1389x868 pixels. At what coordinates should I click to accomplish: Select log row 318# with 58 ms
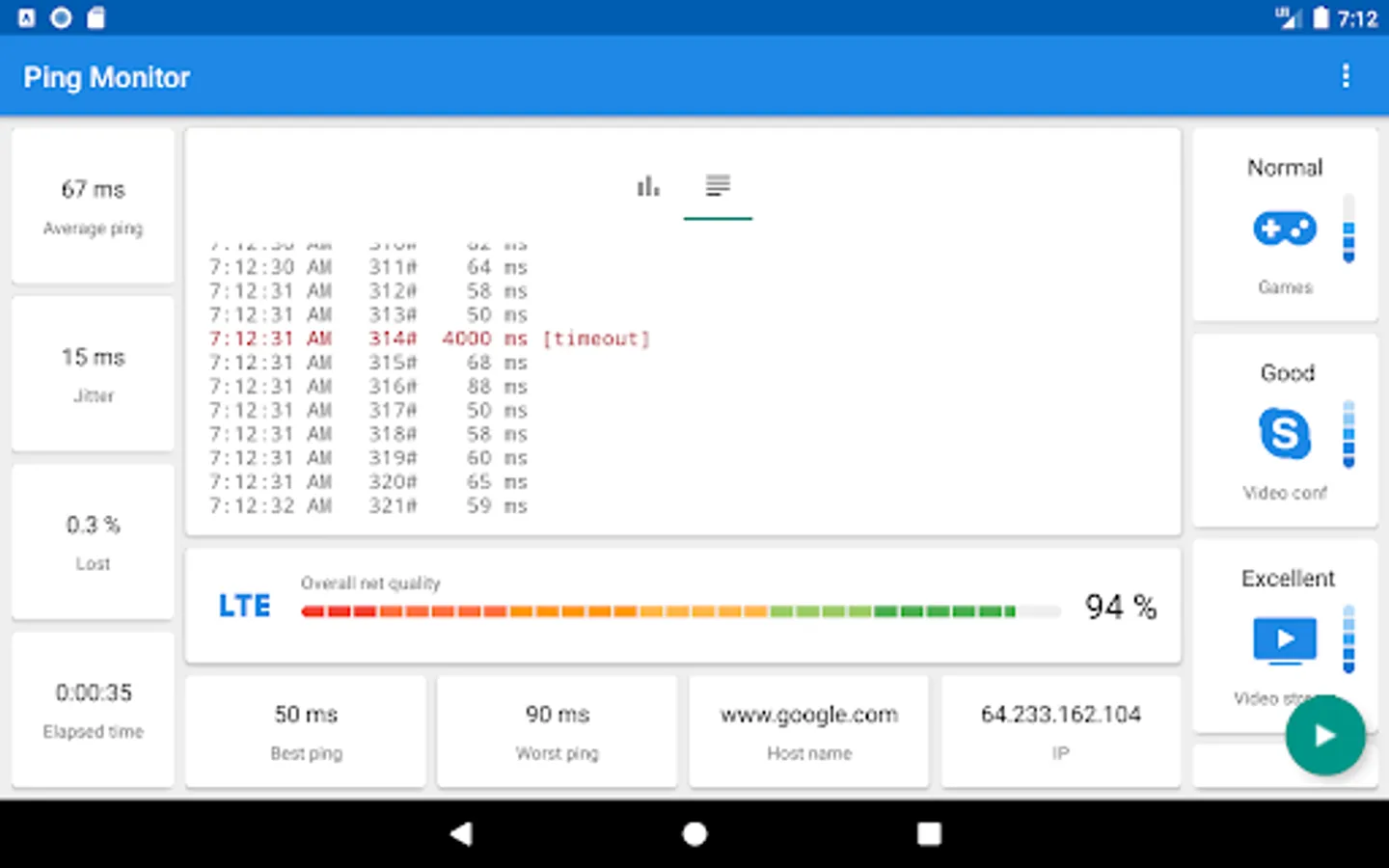(x=368, y=434)
